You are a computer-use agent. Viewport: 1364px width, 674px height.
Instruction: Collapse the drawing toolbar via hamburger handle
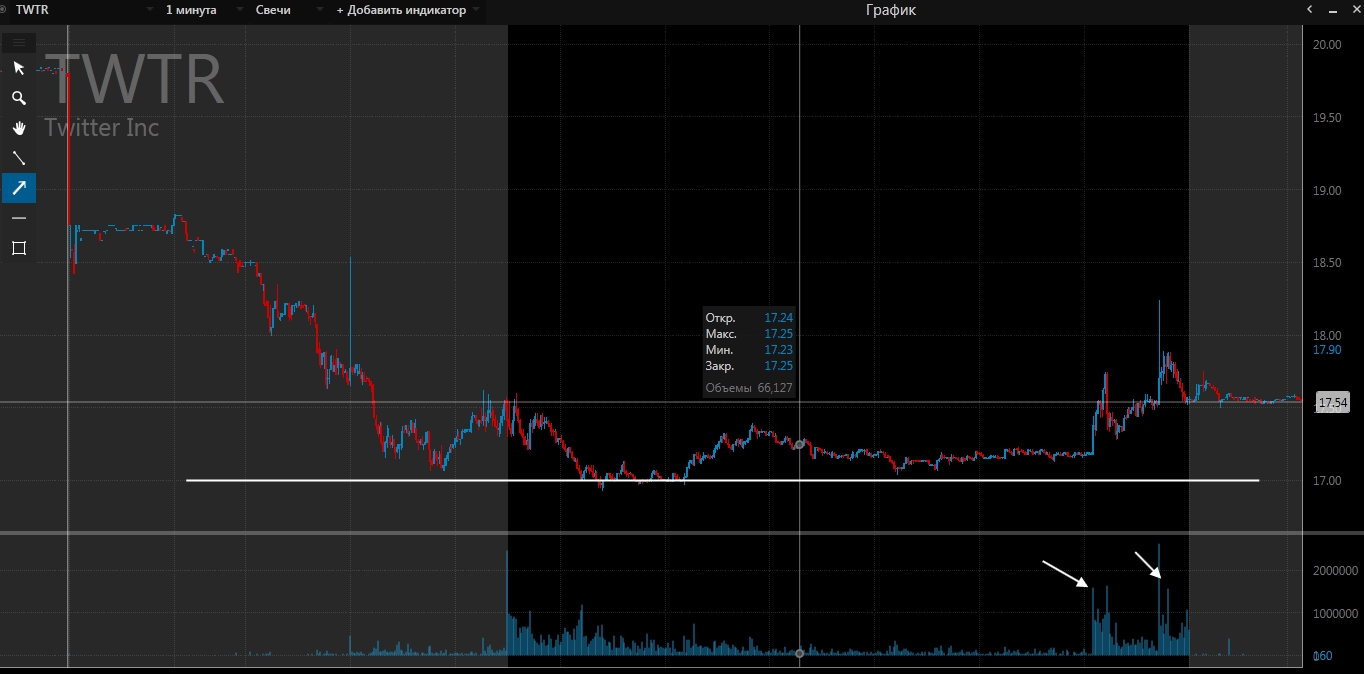(18, 42)
